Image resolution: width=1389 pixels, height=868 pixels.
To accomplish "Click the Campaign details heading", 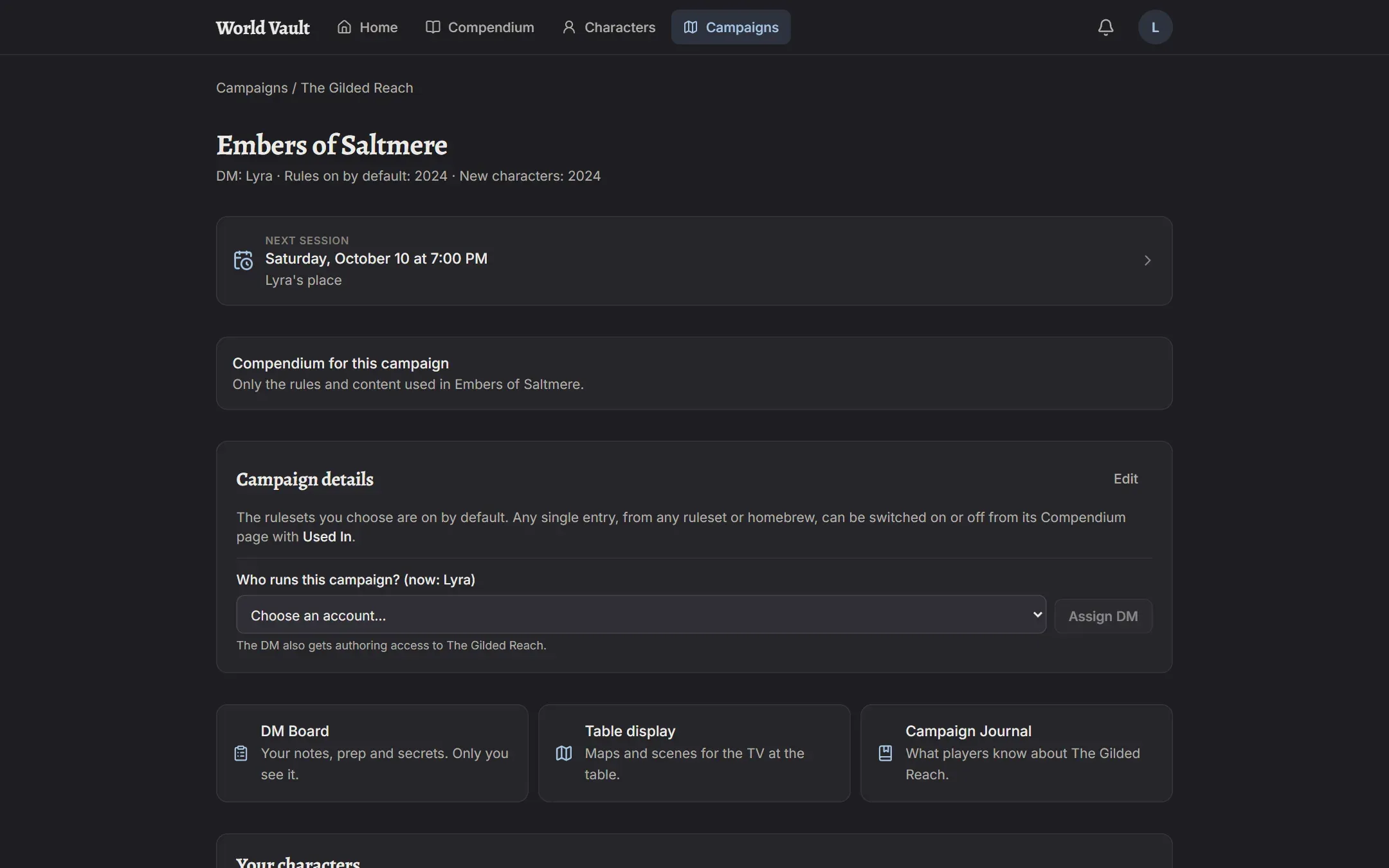I will (x=305, y=480).
